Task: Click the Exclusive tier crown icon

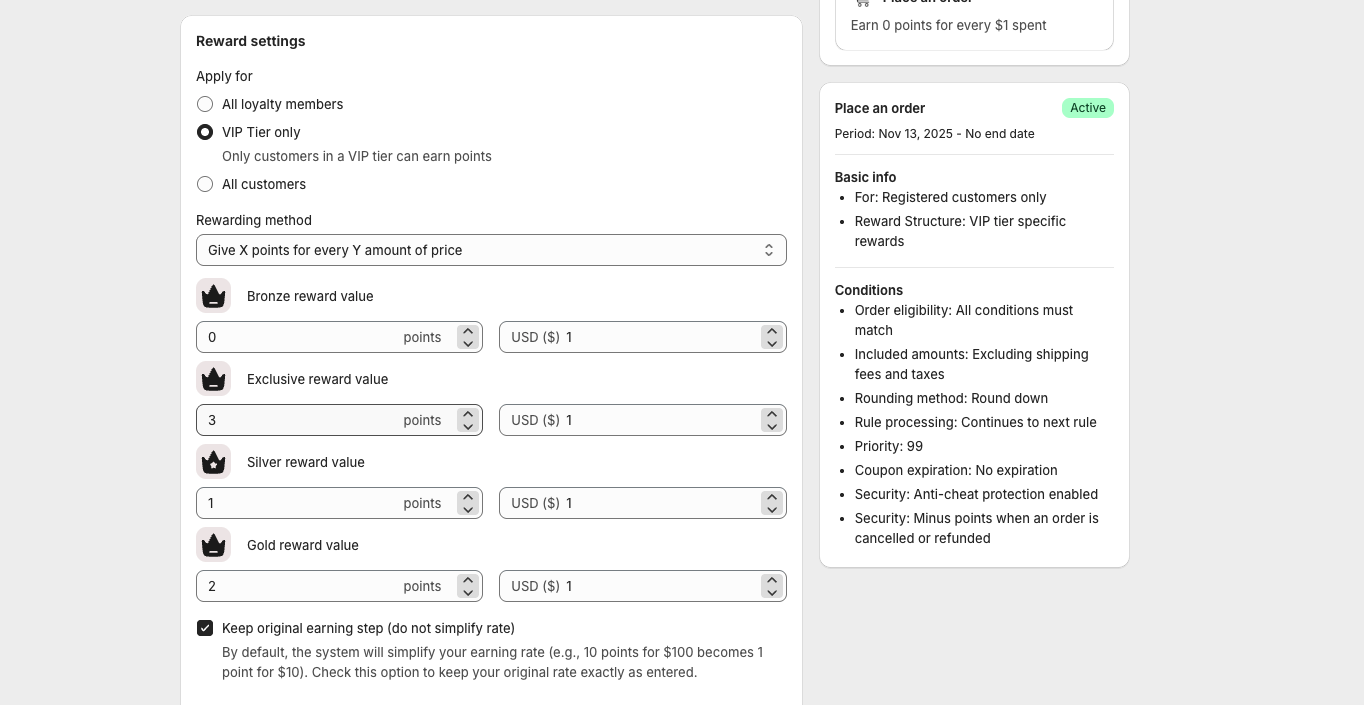Action: pos(214,379)
